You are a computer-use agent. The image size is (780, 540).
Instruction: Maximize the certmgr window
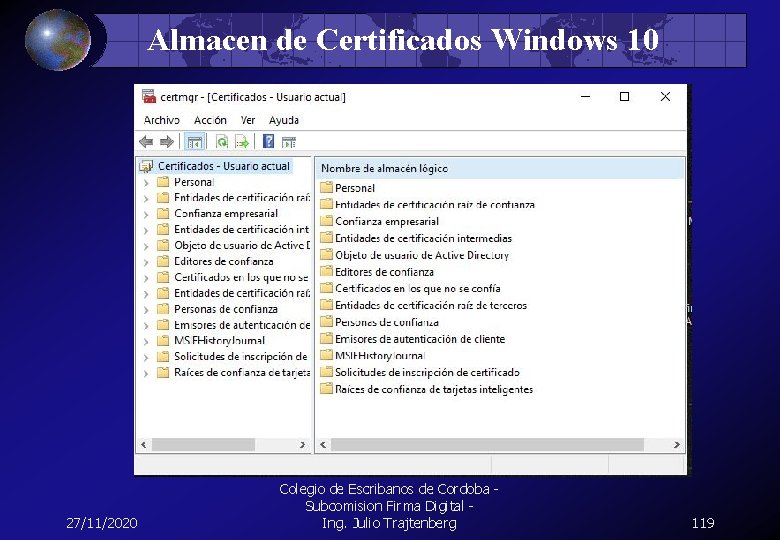pyautogui.click(x=624, y=96)
